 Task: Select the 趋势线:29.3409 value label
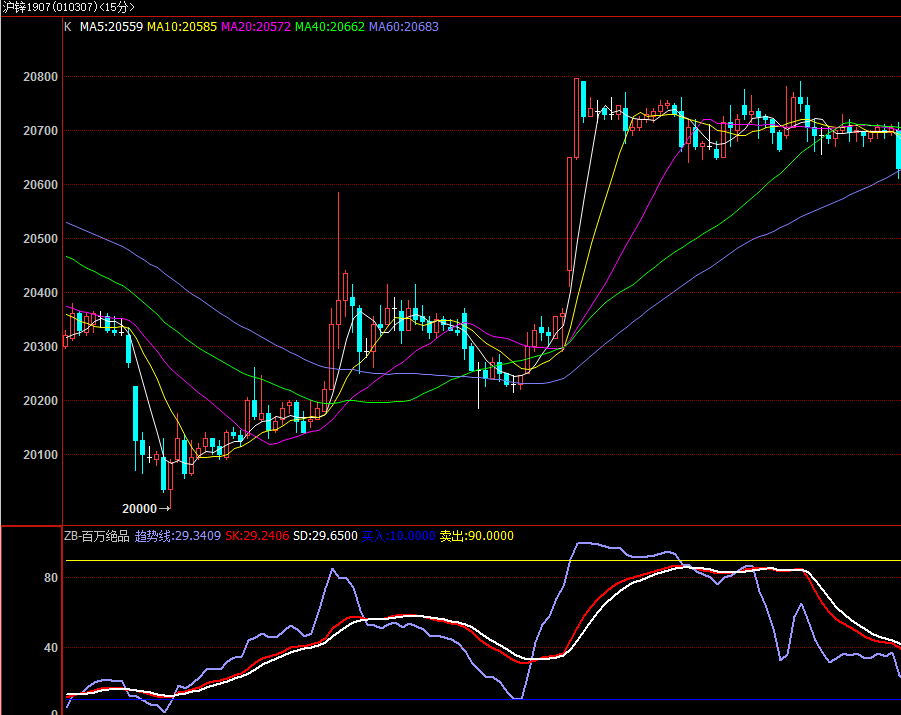[x=178, y=536]
